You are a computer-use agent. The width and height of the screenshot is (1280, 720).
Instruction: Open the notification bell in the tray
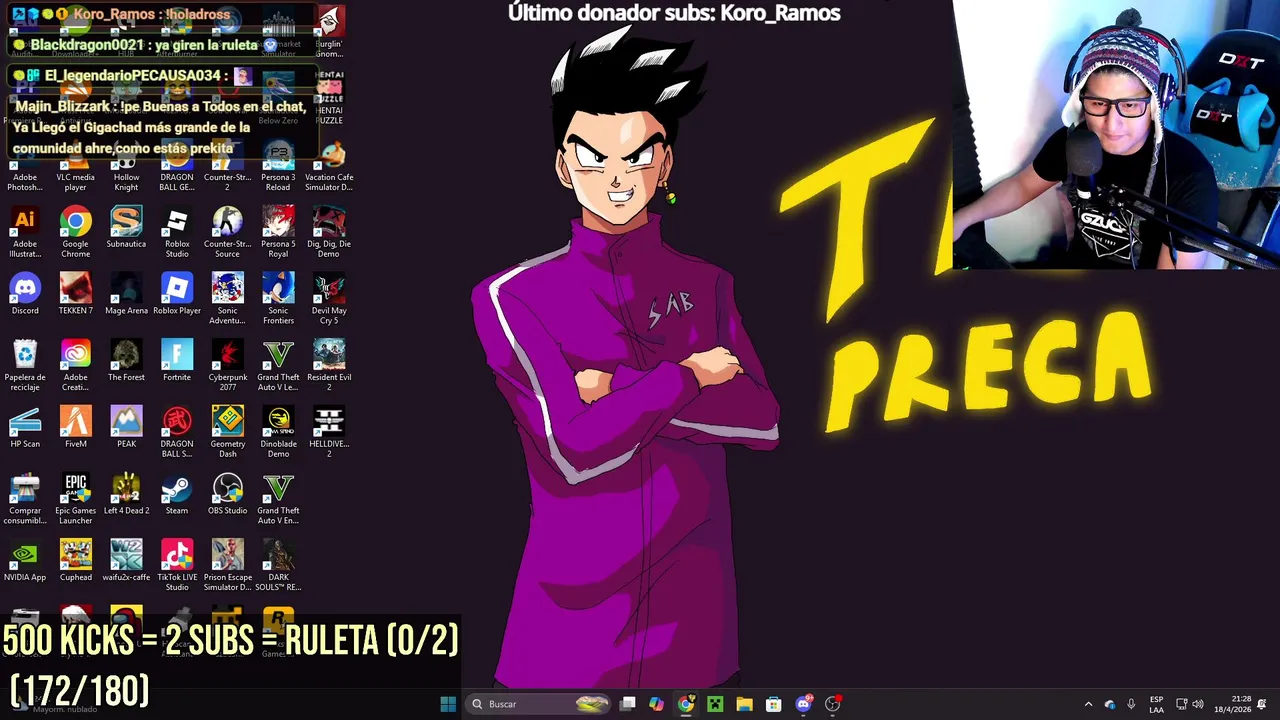(1262, 704)
